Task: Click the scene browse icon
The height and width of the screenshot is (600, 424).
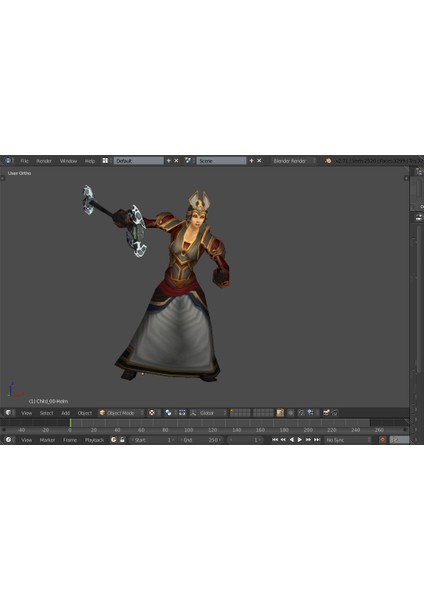Action: click(188, 161)
